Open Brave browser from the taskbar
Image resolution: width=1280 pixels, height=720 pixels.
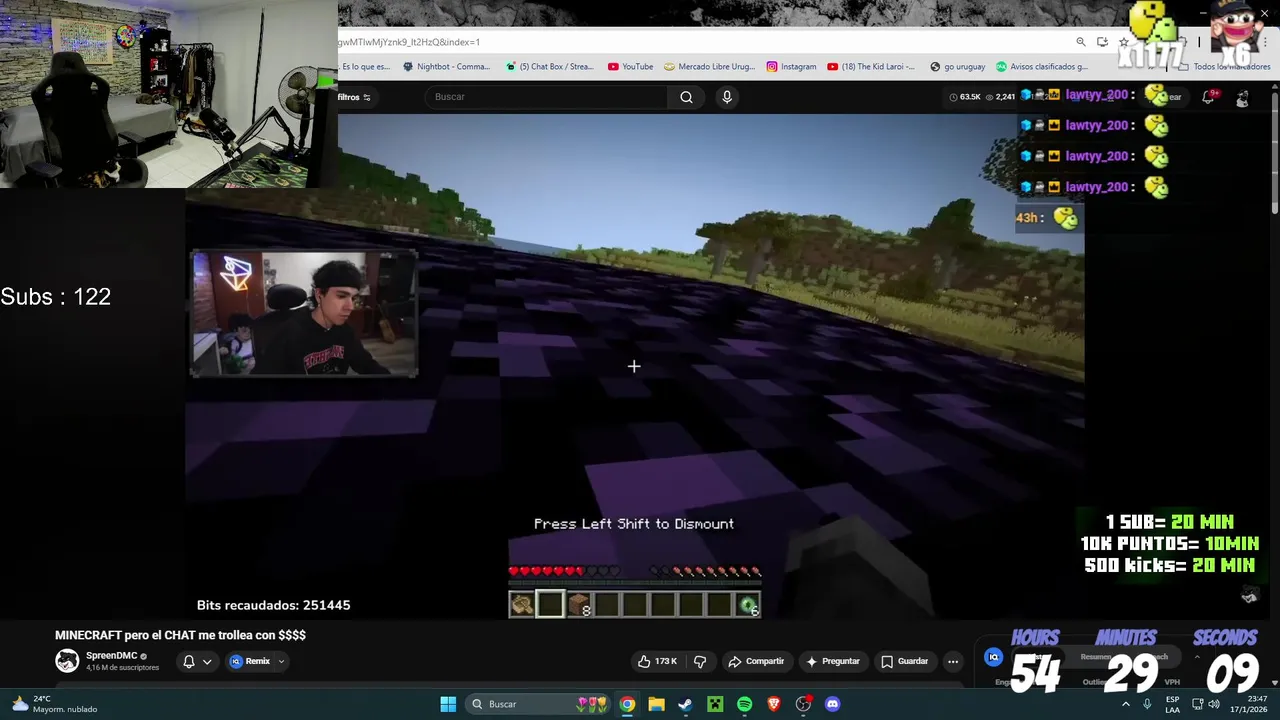(x=773, y=704)
